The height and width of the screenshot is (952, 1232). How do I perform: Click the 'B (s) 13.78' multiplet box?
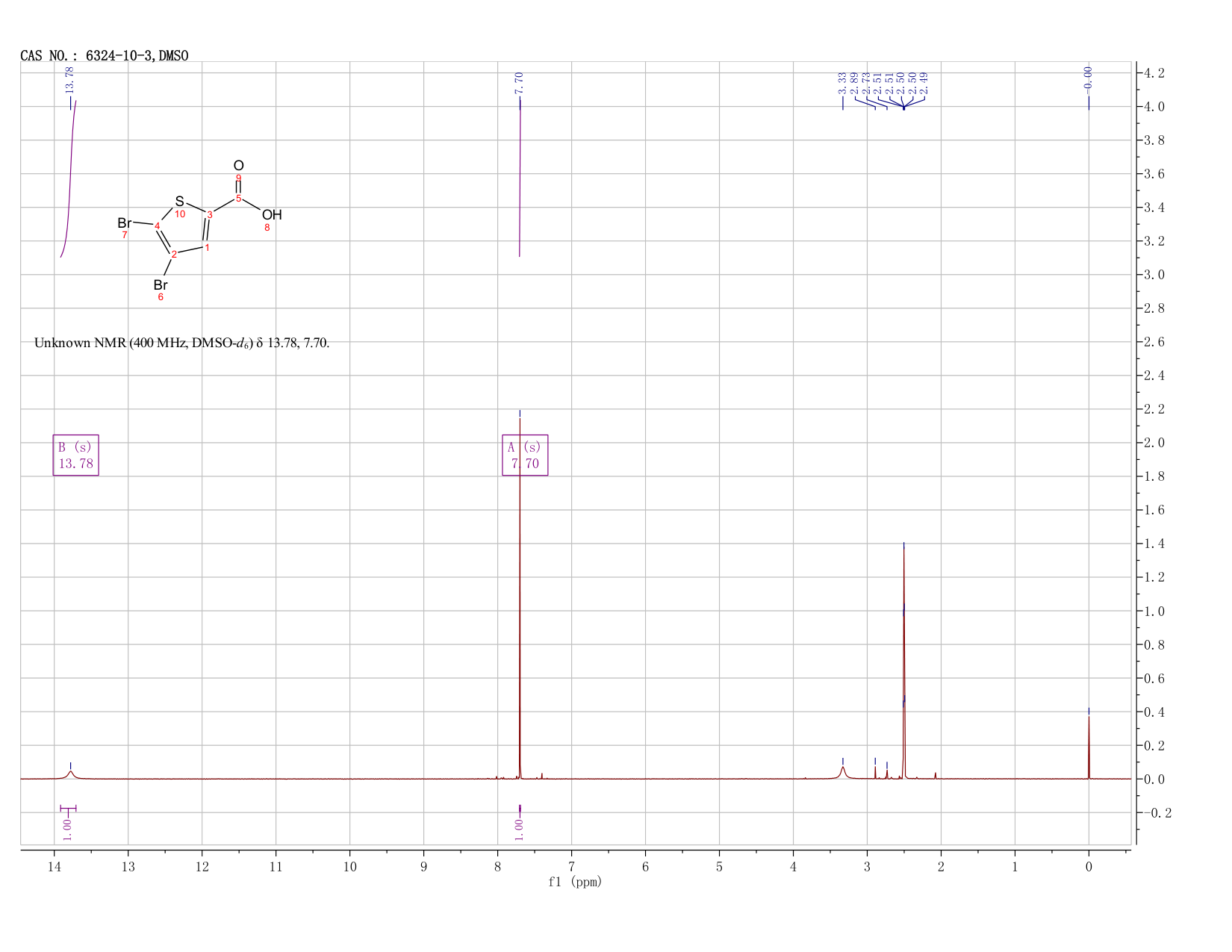(76, 455)
